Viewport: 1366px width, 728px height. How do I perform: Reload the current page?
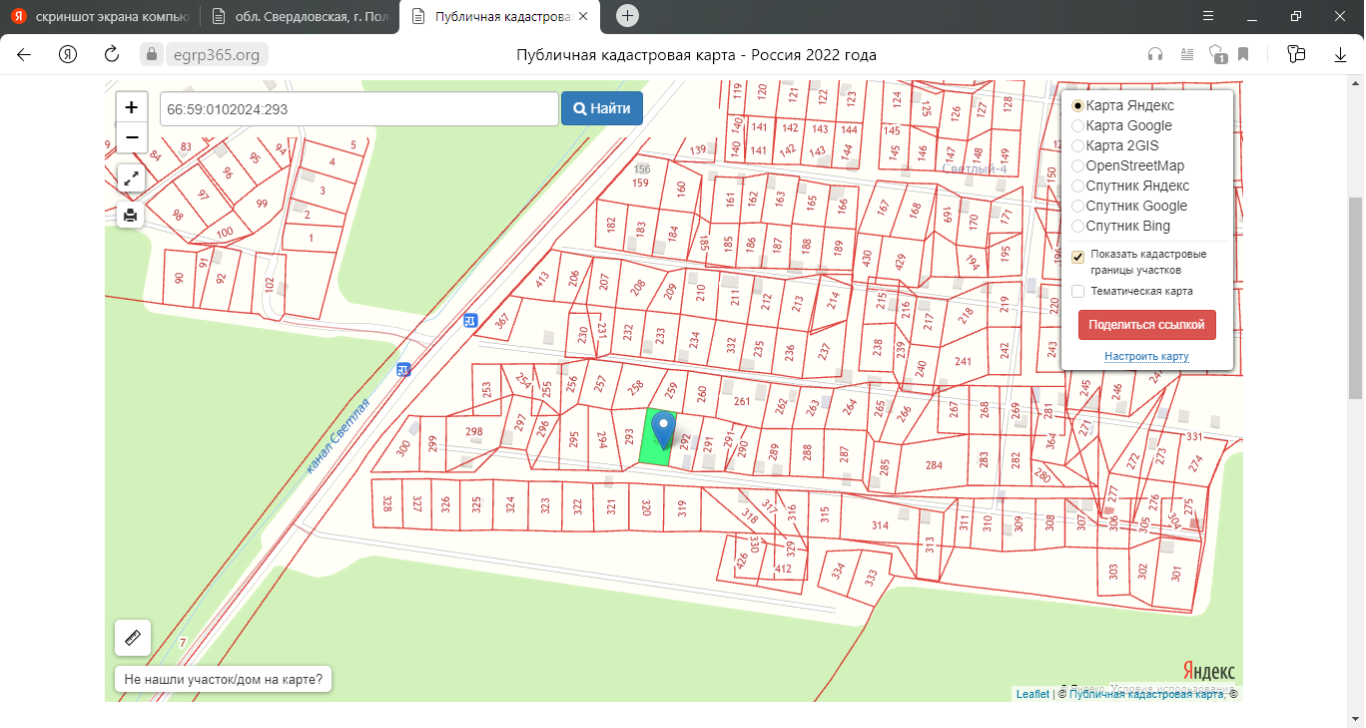112,55
